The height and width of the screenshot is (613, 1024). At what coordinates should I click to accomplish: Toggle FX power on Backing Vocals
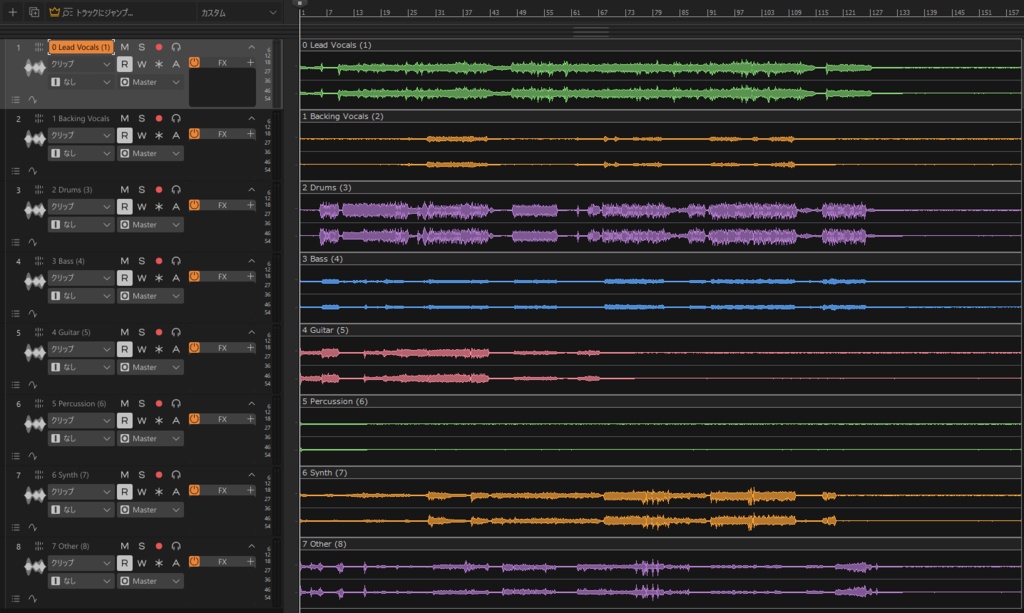pos(194,134)
